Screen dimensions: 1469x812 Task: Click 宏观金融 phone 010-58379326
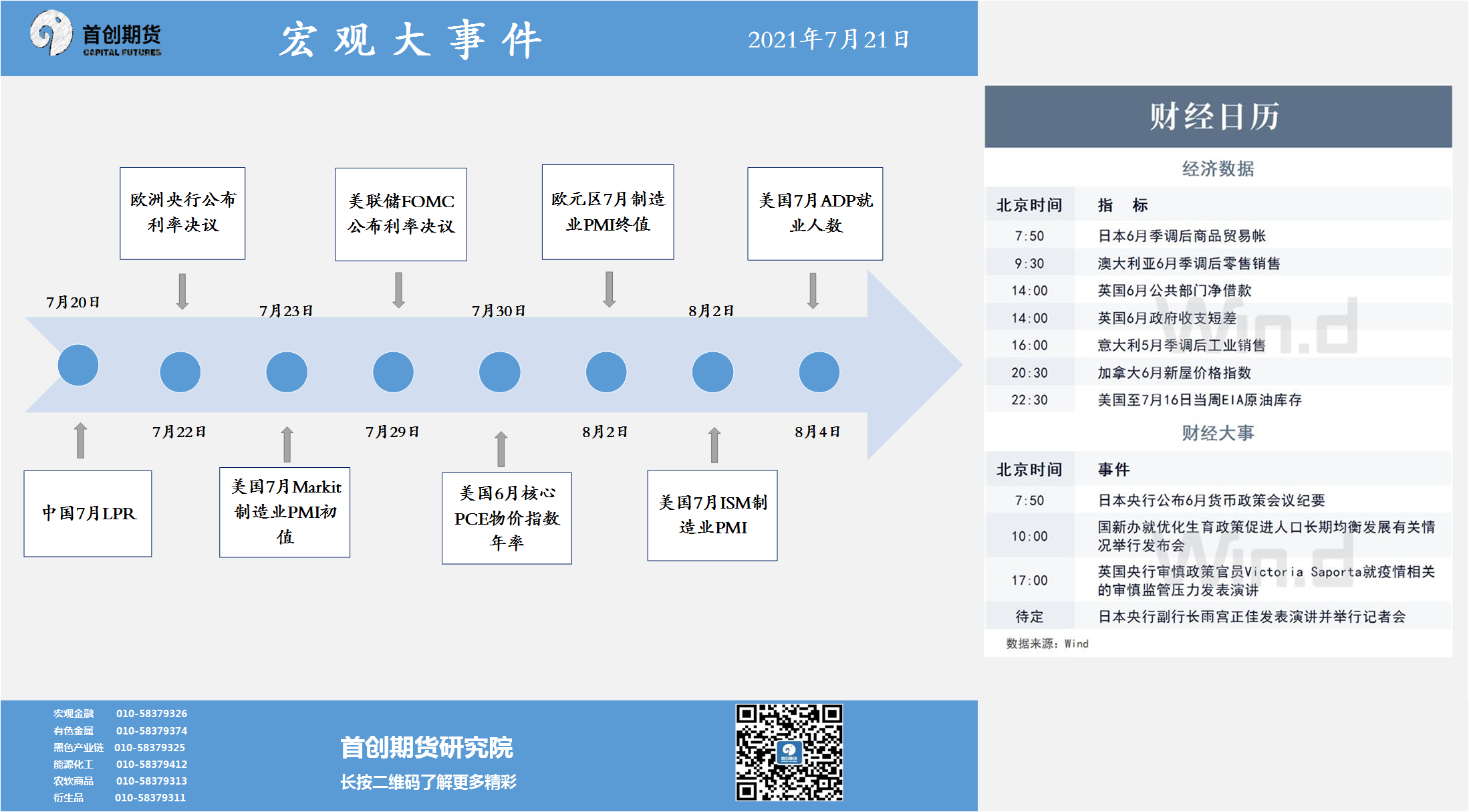pyautogui.click(x=152, y=714)
